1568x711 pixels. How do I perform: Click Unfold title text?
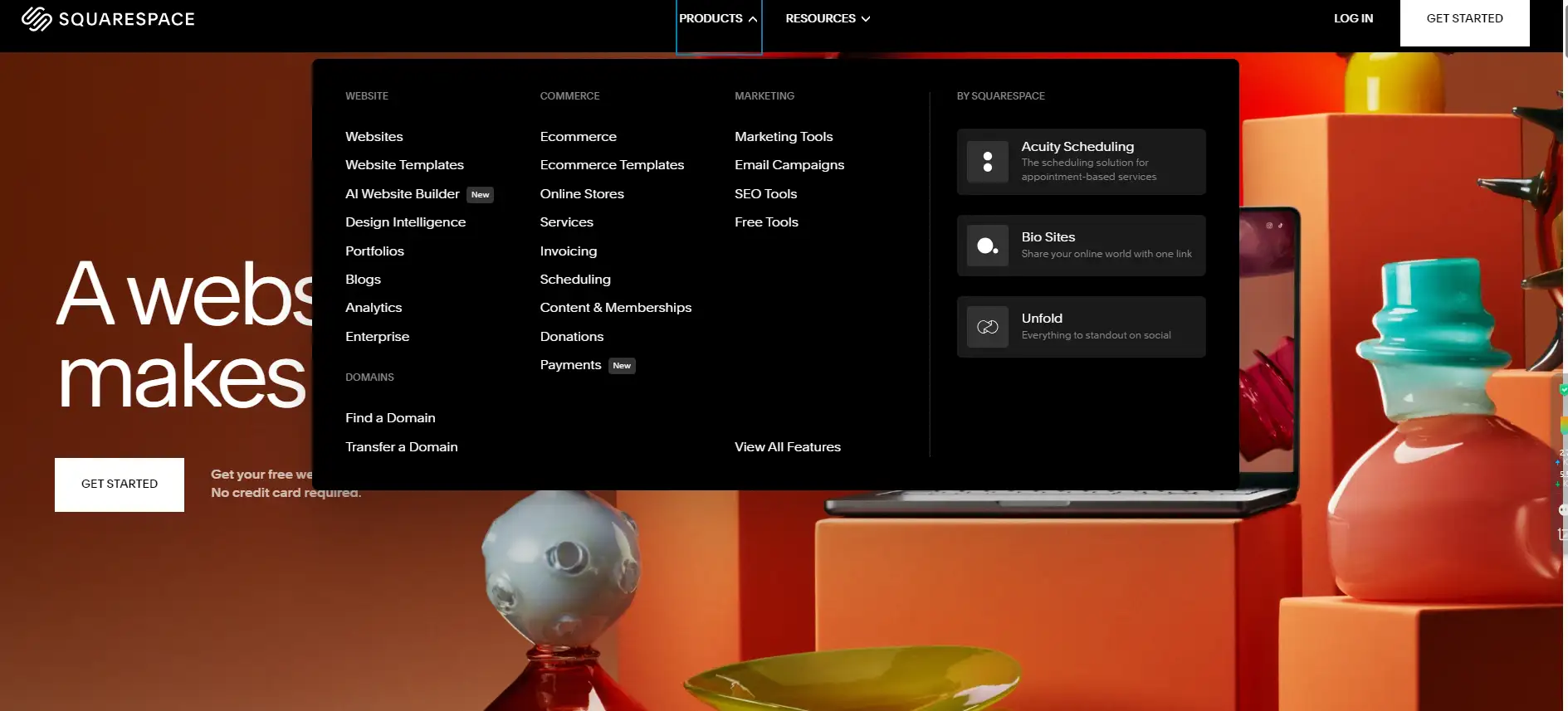click(1042, 319)
